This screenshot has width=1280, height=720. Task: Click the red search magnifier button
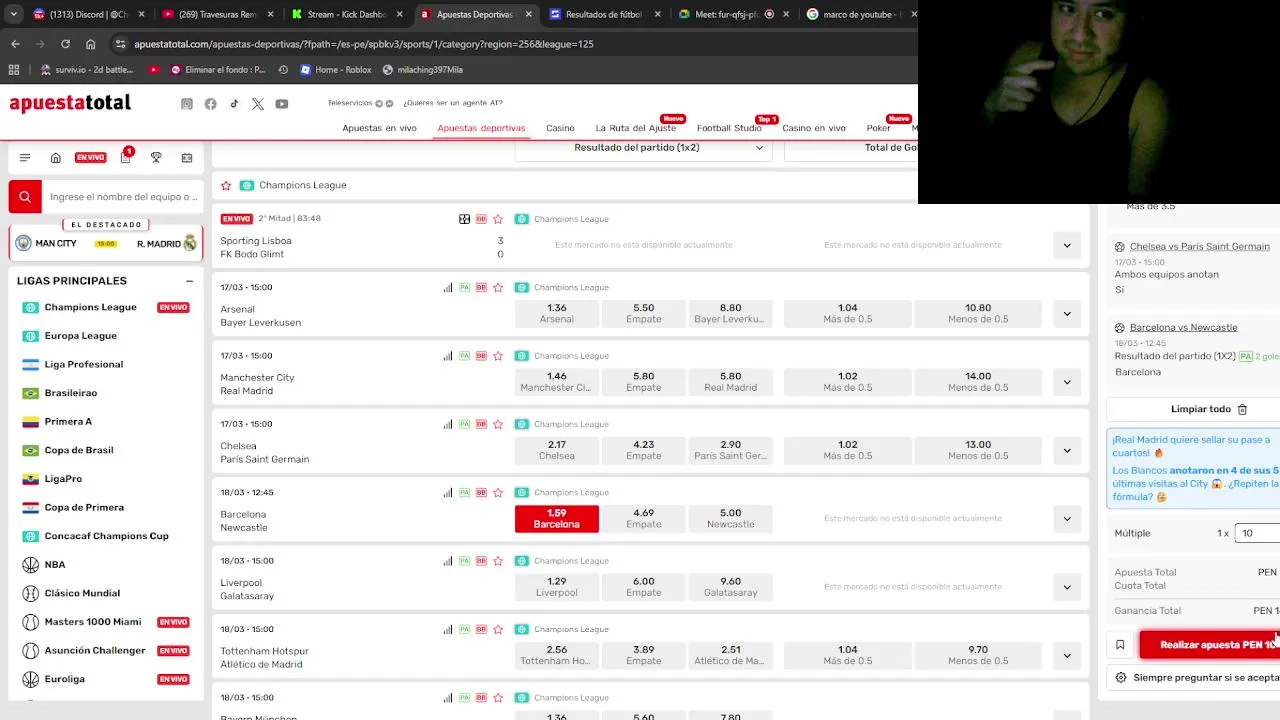[25, 197]
